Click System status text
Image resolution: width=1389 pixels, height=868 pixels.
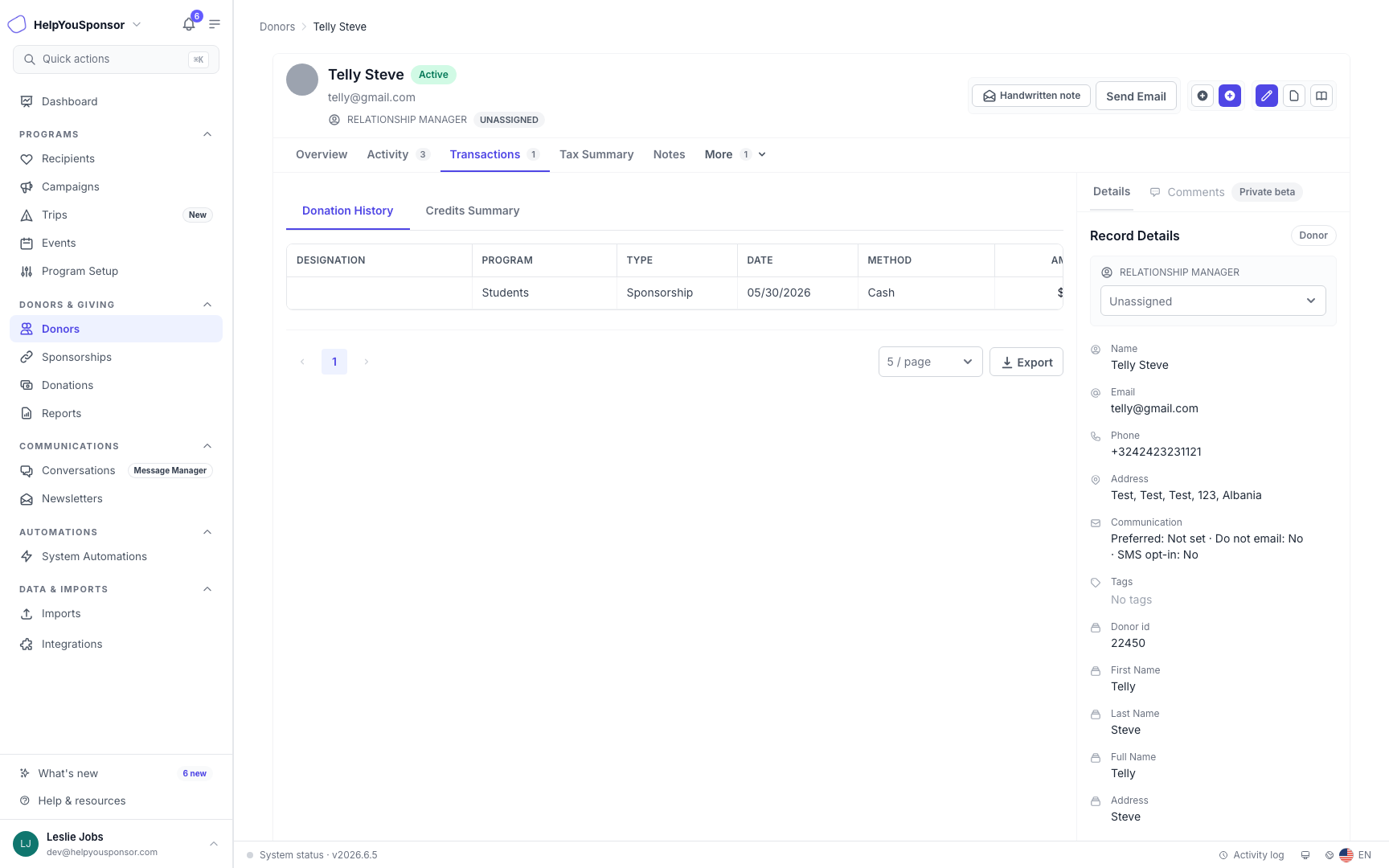pos(318,855)
